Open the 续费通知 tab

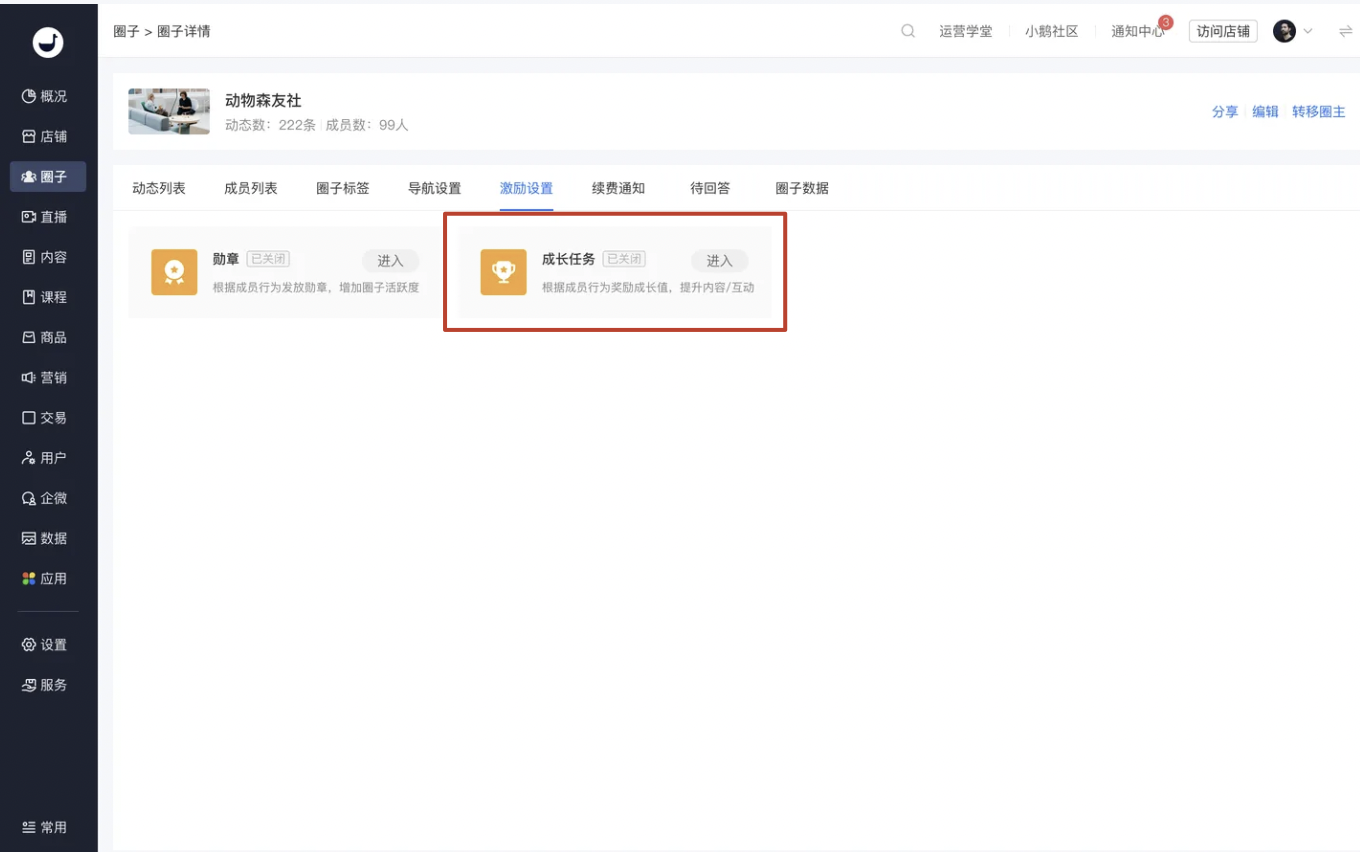click(619, 188)
